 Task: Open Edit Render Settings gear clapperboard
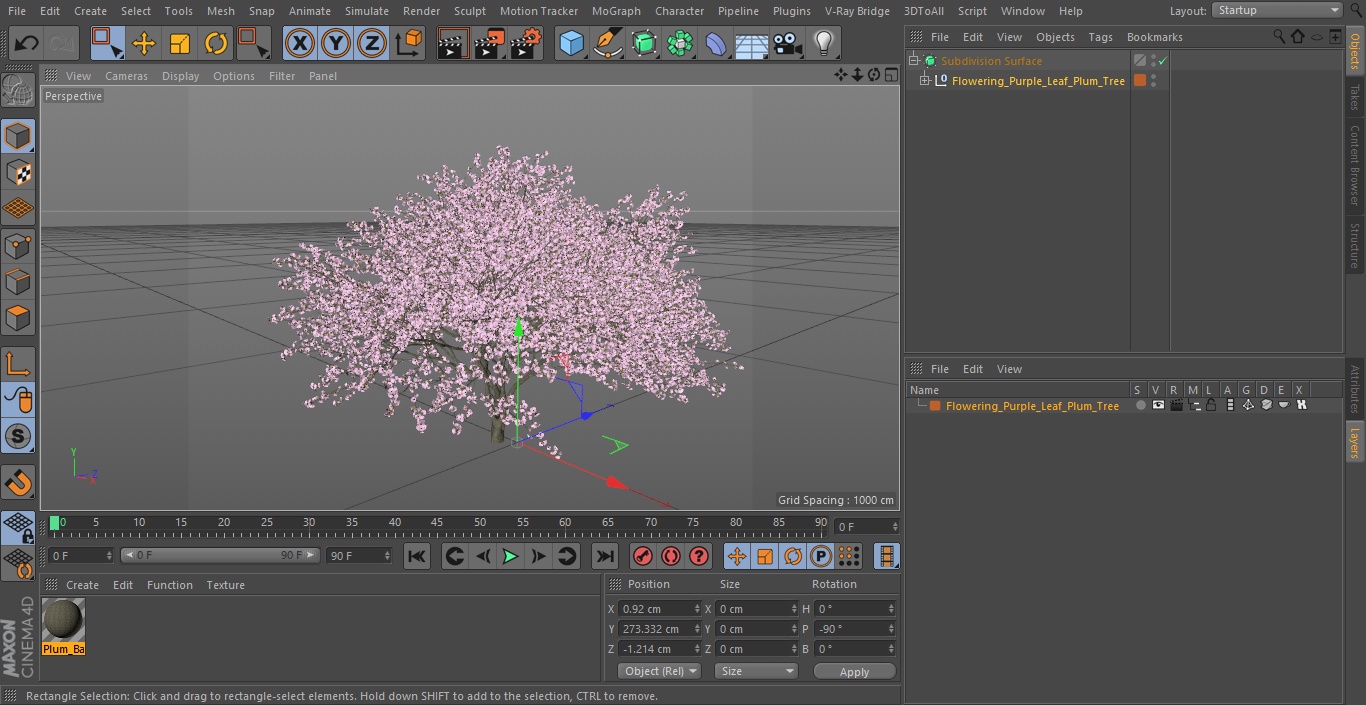tap(526, 43)
